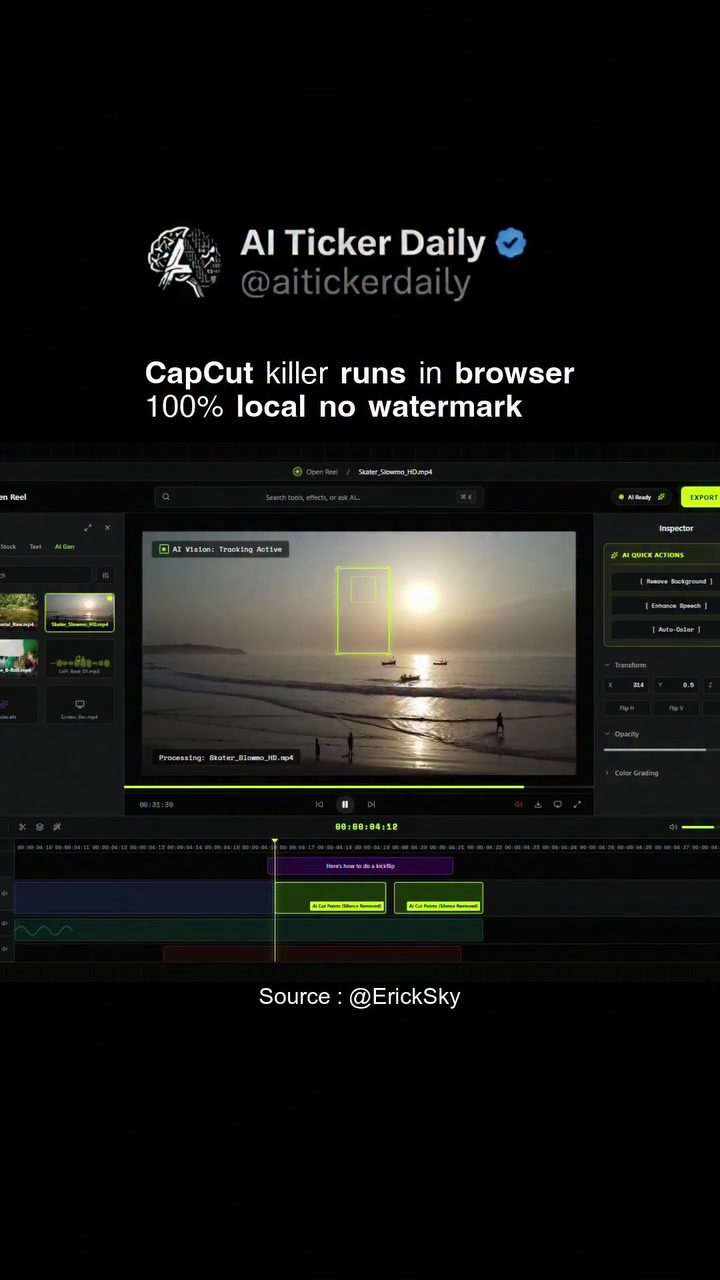This screenshot has width=720, height=1280.
Task: Click the Flip V button
Action: pyautogui.click(x=677, y=708)
